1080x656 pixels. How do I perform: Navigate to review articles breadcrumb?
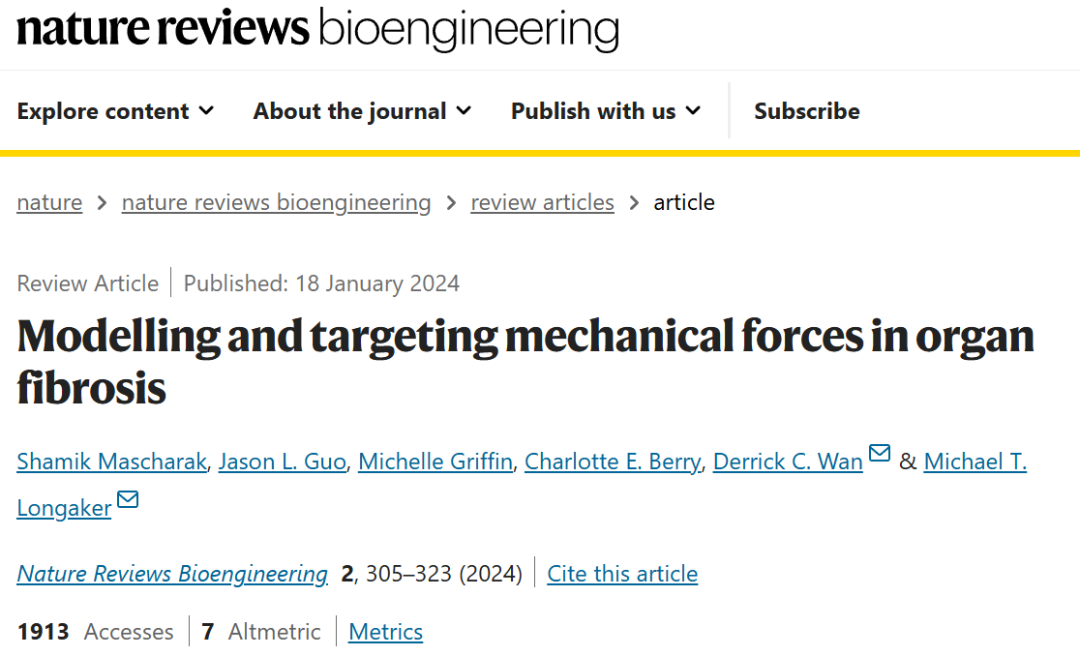click(x=542, y=202)
